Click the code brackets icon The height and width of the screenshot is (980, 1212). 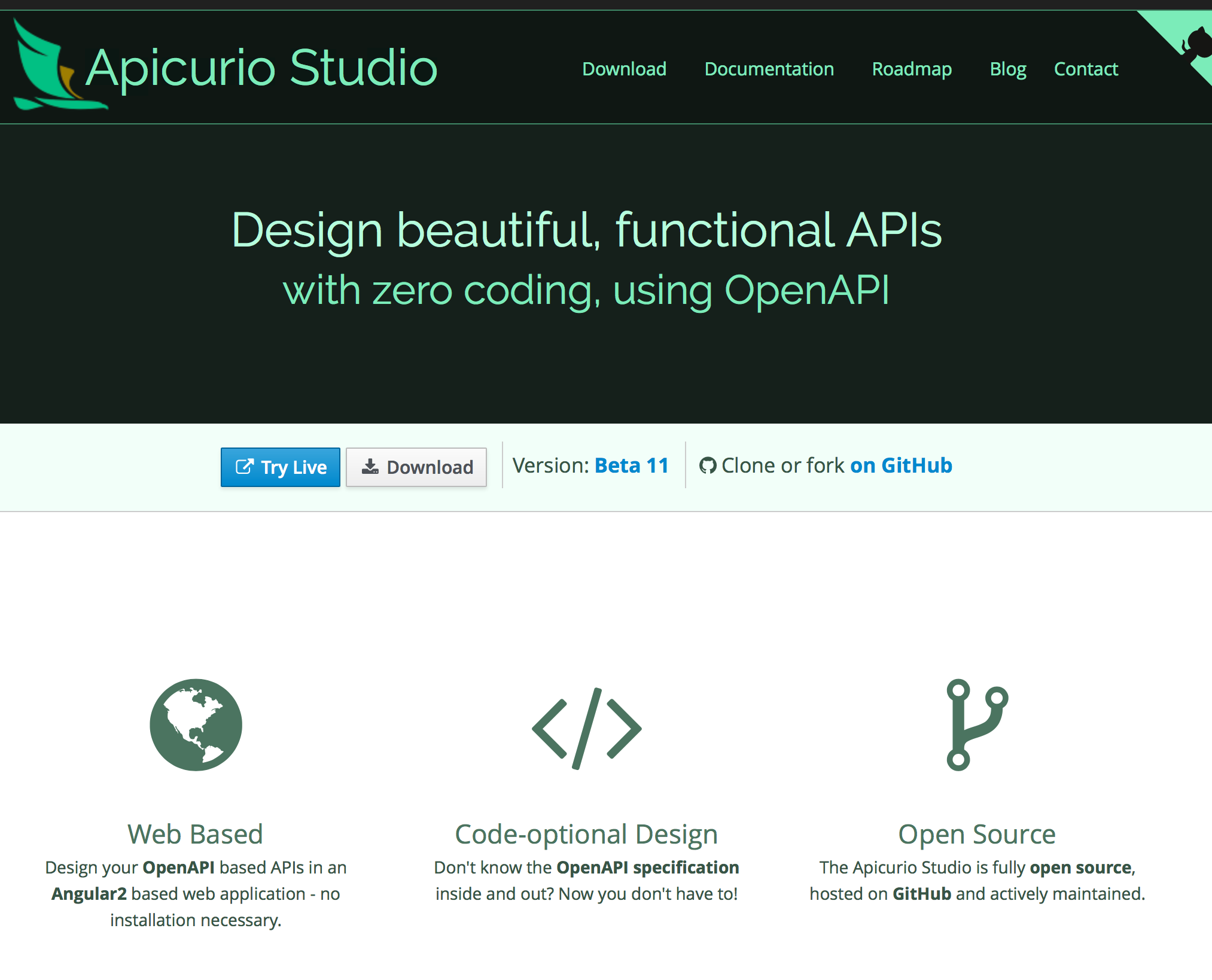[x=586, y=728]
